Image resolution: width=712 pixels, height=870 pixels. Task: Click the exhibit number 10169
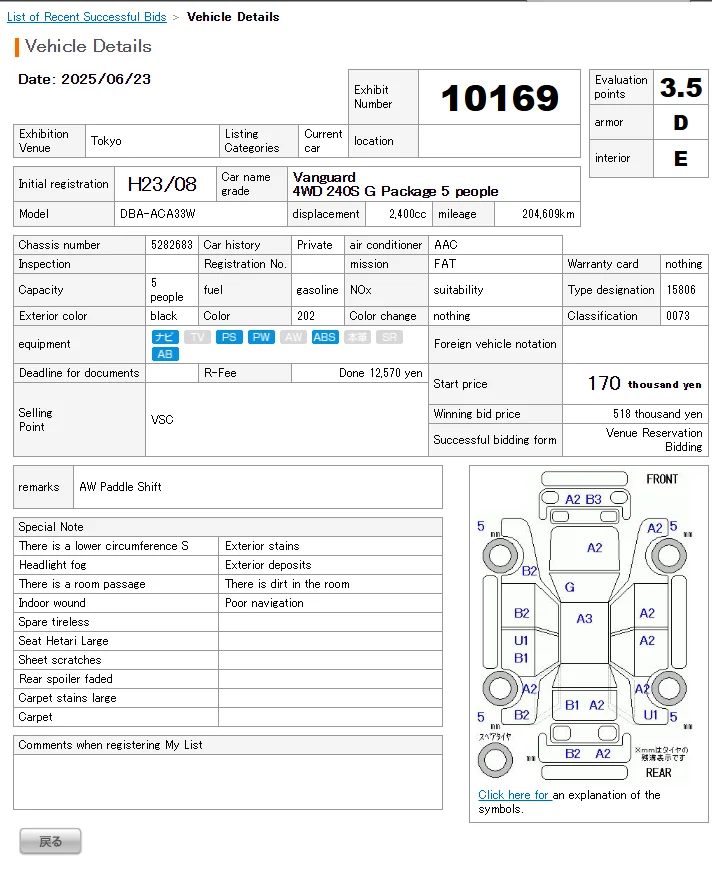pos(499,98)
